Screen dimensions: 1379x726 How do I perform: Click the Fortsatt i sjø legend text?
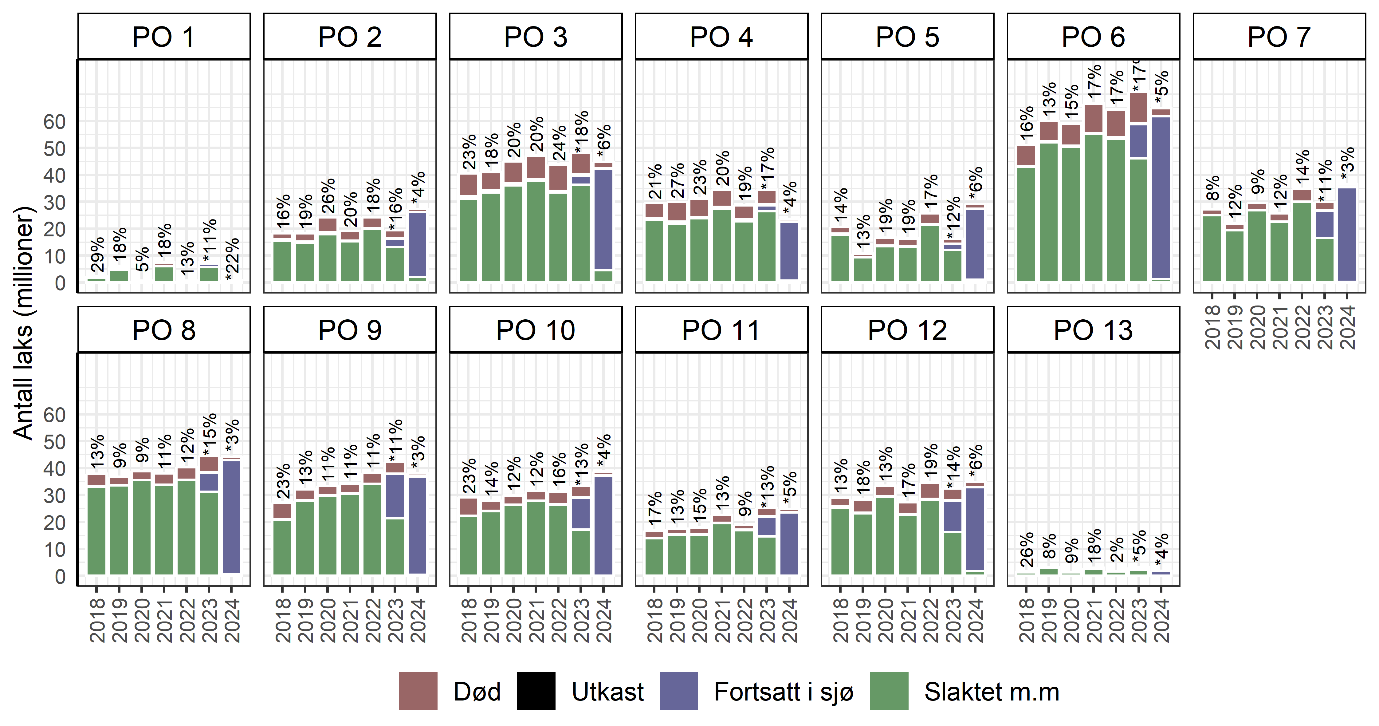pos(784,691)
